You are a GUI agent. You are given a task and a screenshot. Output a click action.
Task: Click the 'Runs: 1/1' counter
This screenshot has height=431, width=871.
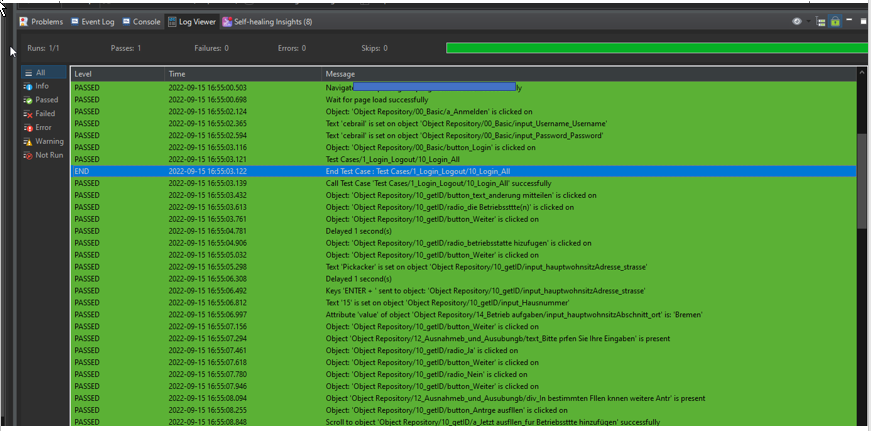pyautogui.click(x=43, y=48)
